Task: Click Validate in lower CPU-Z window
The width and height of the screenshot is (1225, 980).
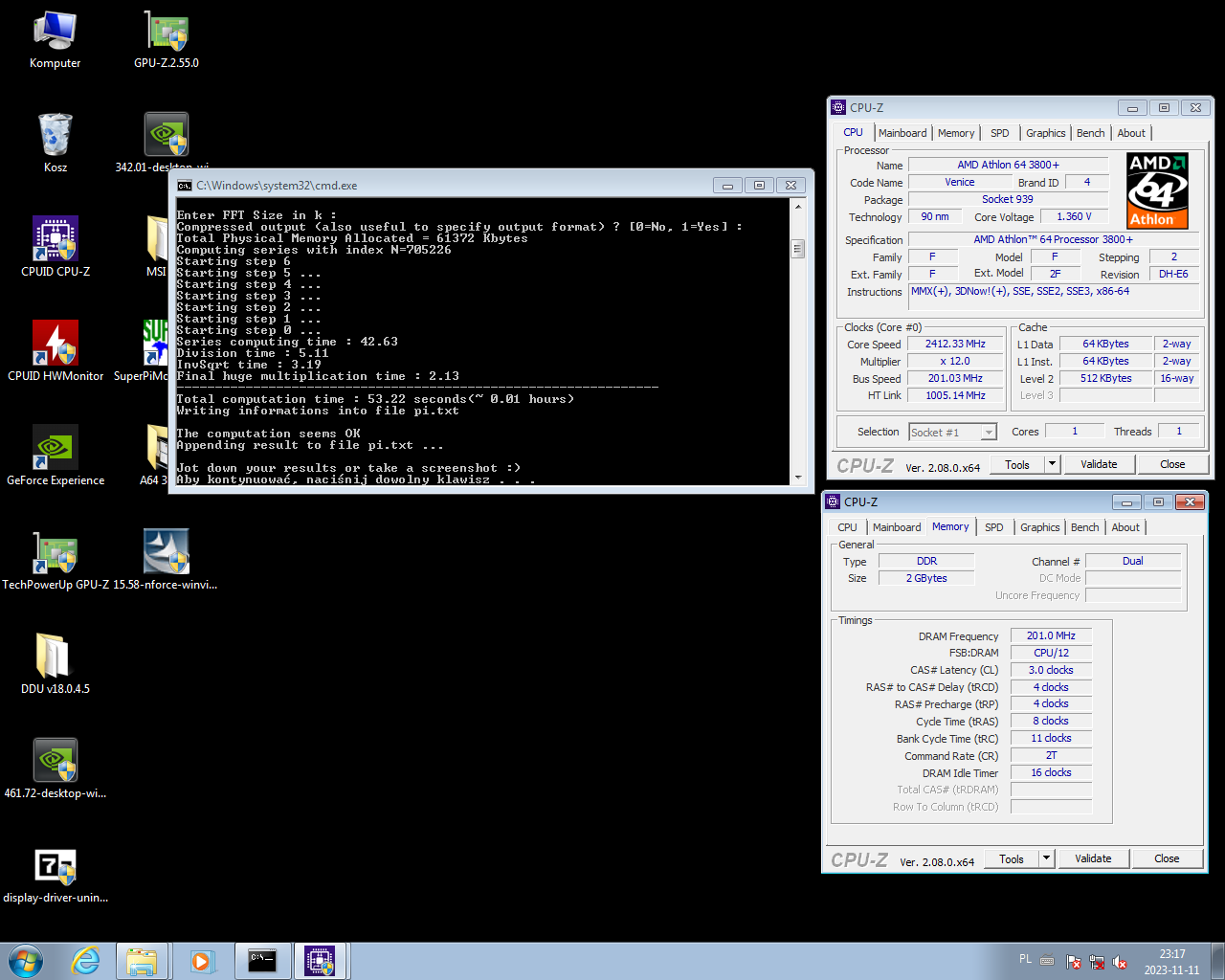Action: coord(1093,858)
